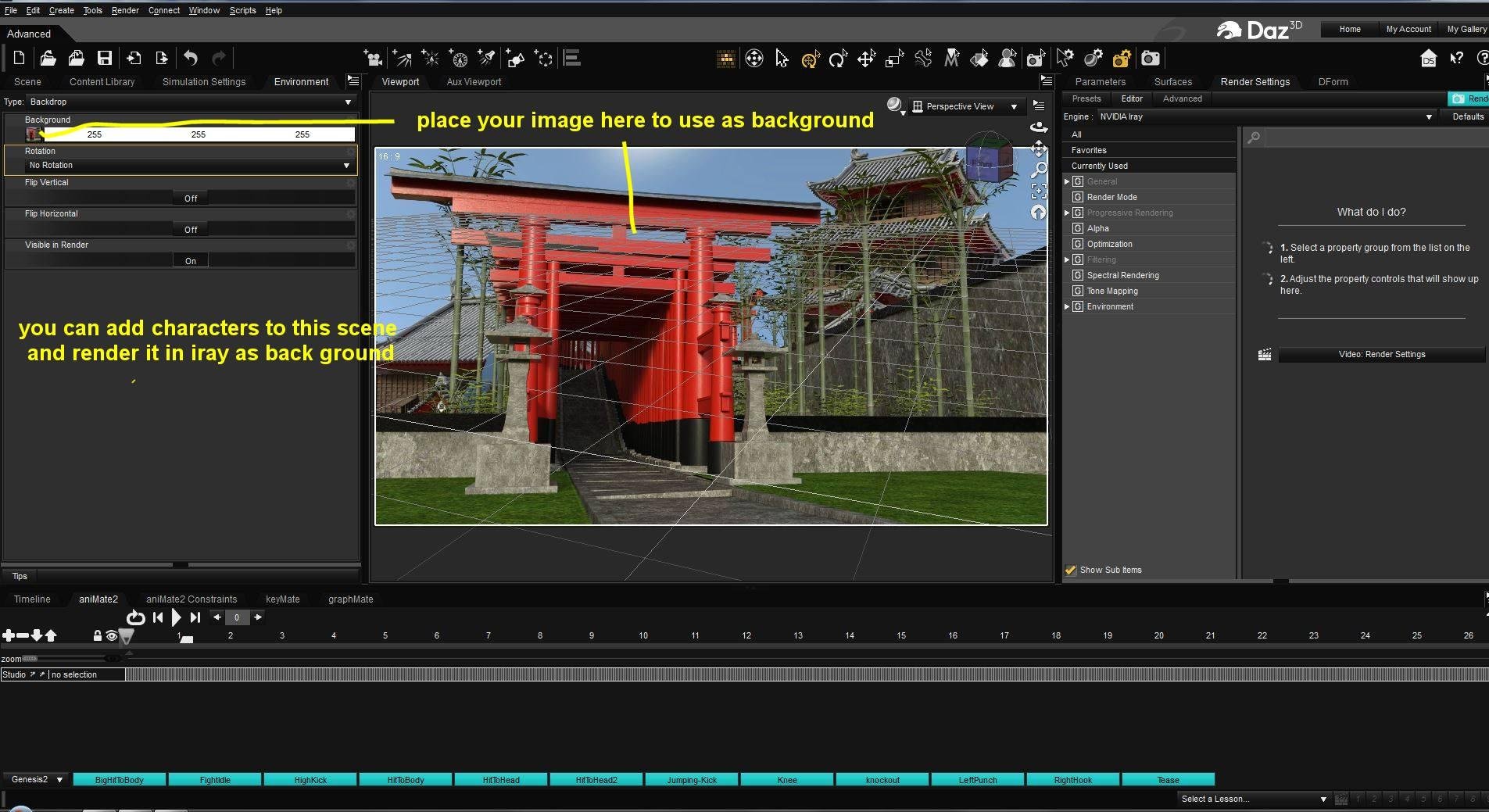This screenshot has width=1489, height=812.
Task: Create a new camera from the toolbar
Action: click(x=374, y=58)
